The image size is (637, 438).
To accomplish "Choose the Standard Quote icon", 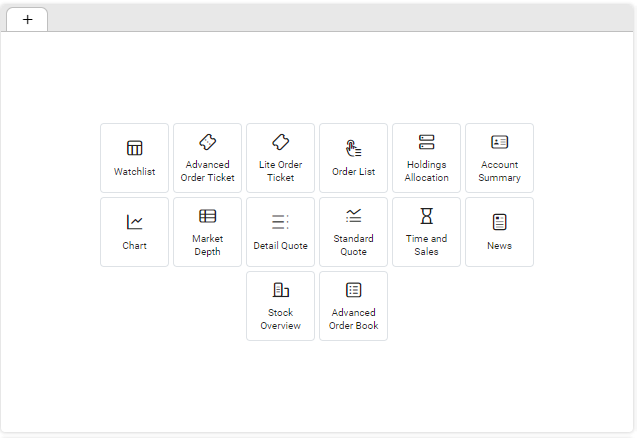I will (353, 216).
